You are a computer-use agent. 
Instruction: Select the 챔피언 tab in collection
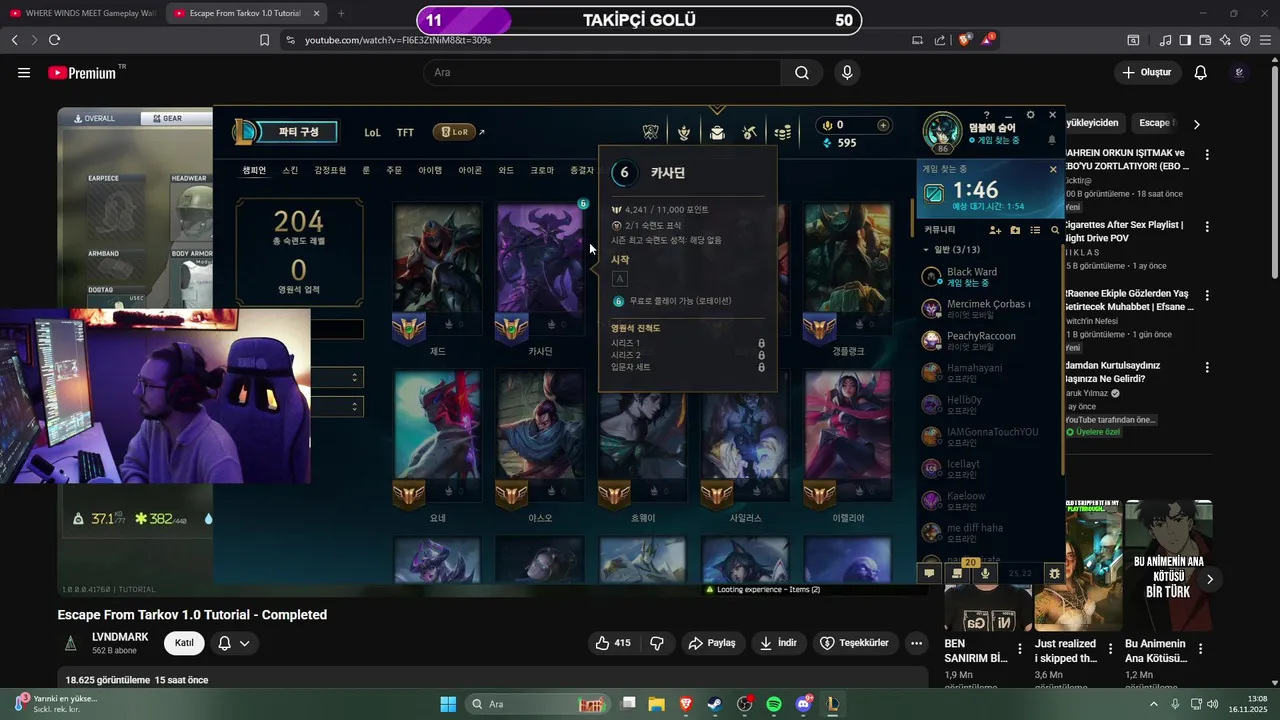[x=254, y=171]
